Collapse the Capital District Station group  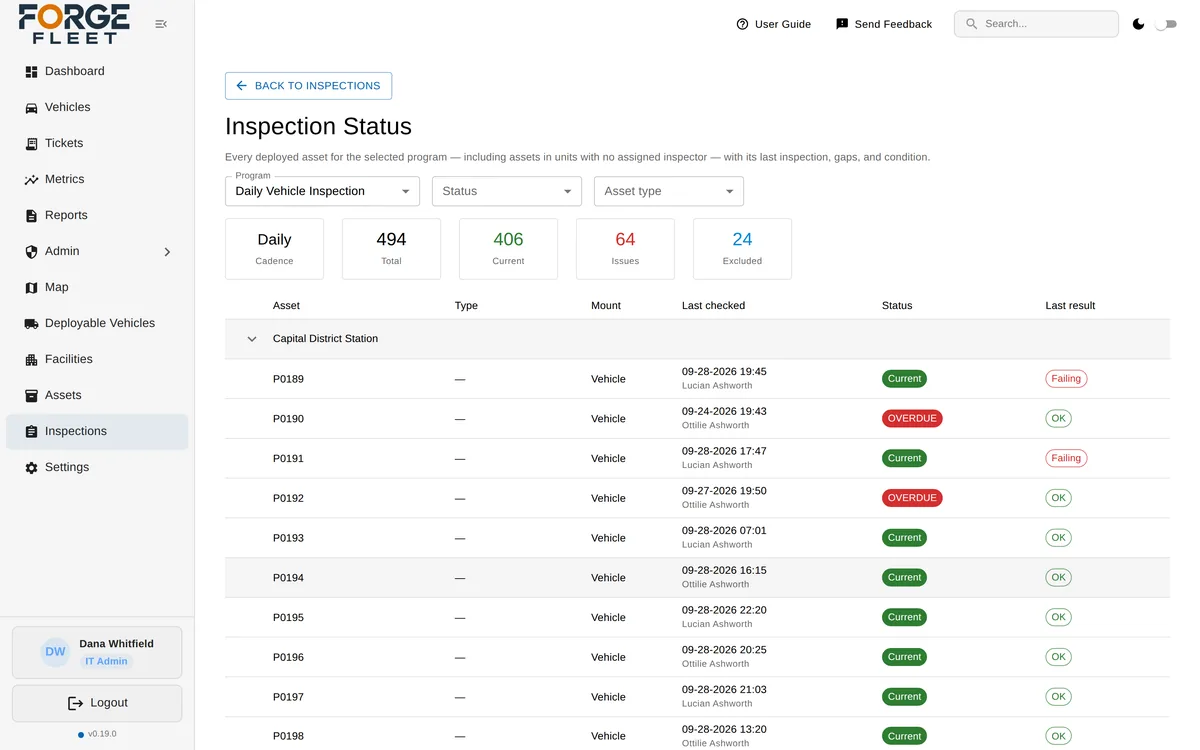click(x=252, y=339)
